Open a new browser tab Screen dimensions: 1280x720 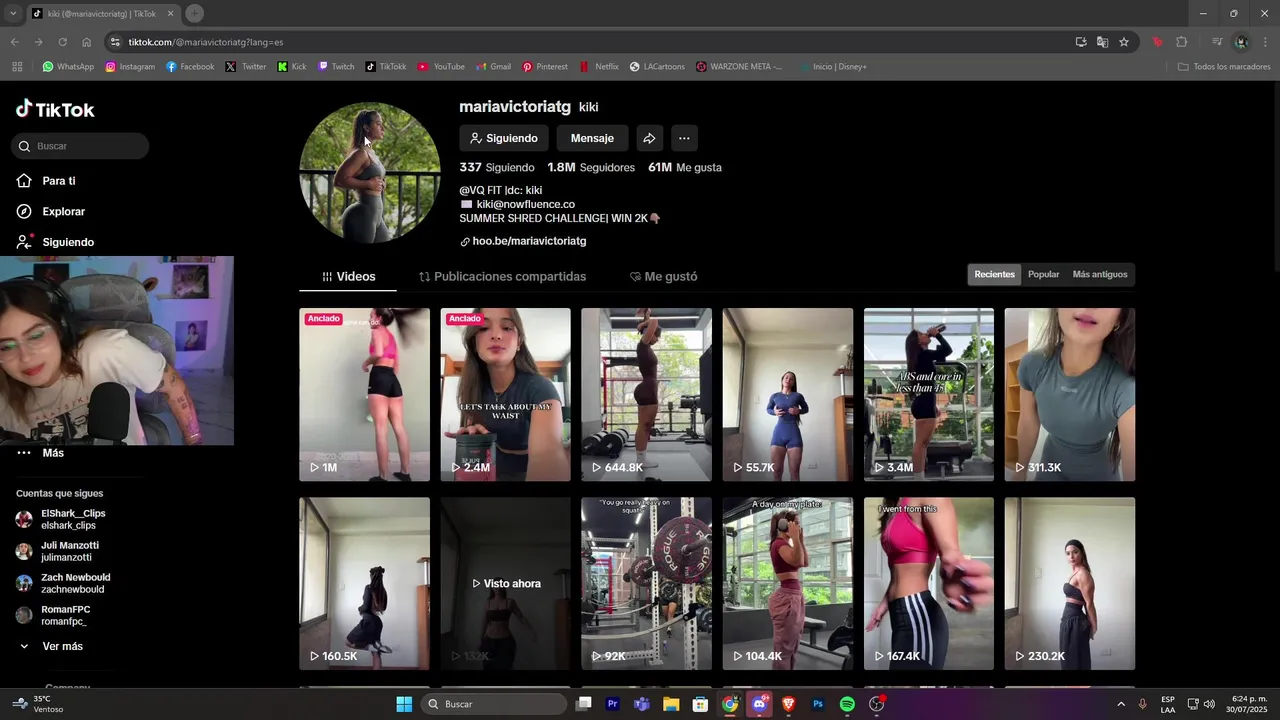click(x=195, y=13)
